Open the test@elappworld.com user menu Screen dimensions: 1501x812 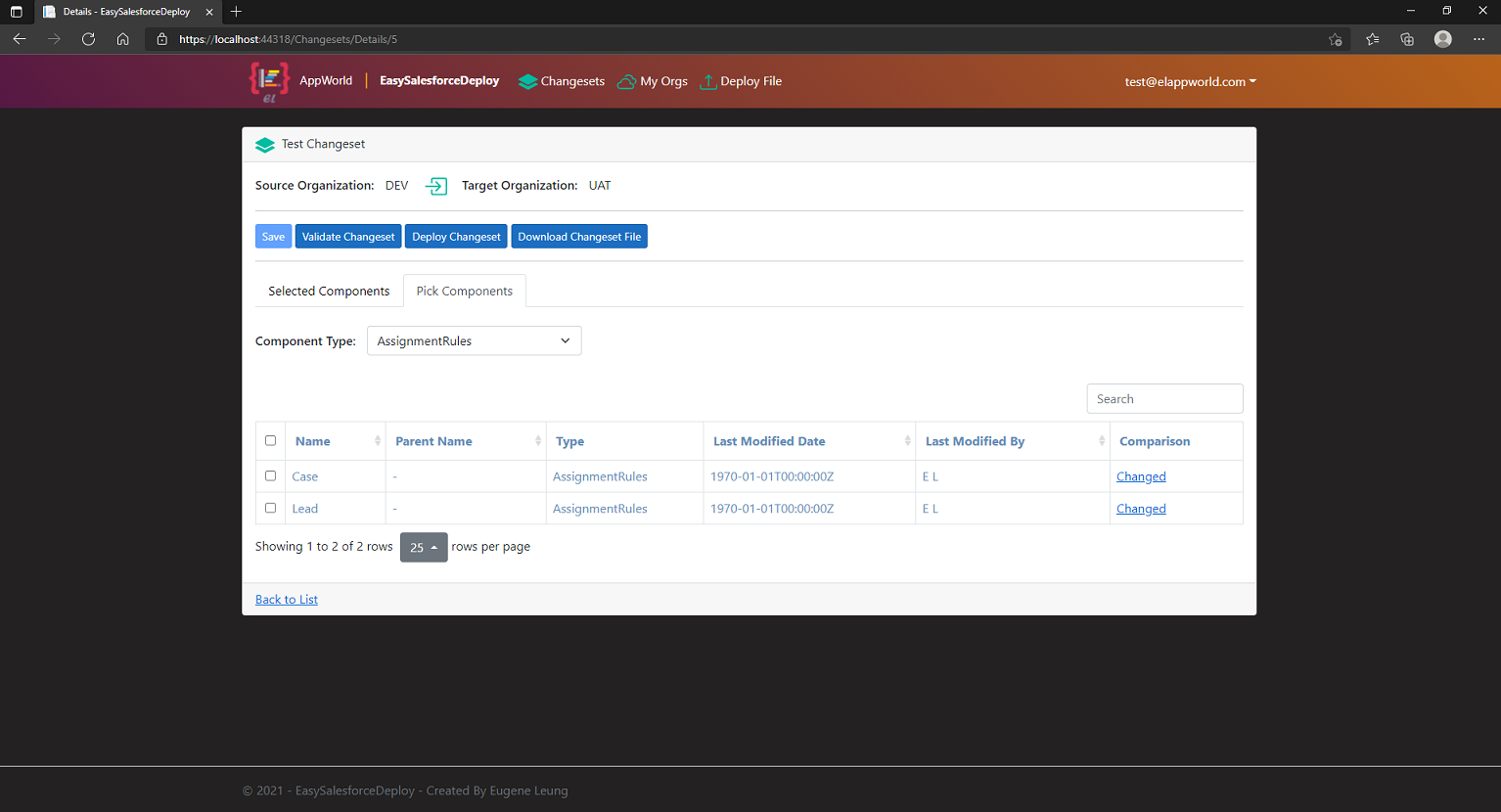1190,82
